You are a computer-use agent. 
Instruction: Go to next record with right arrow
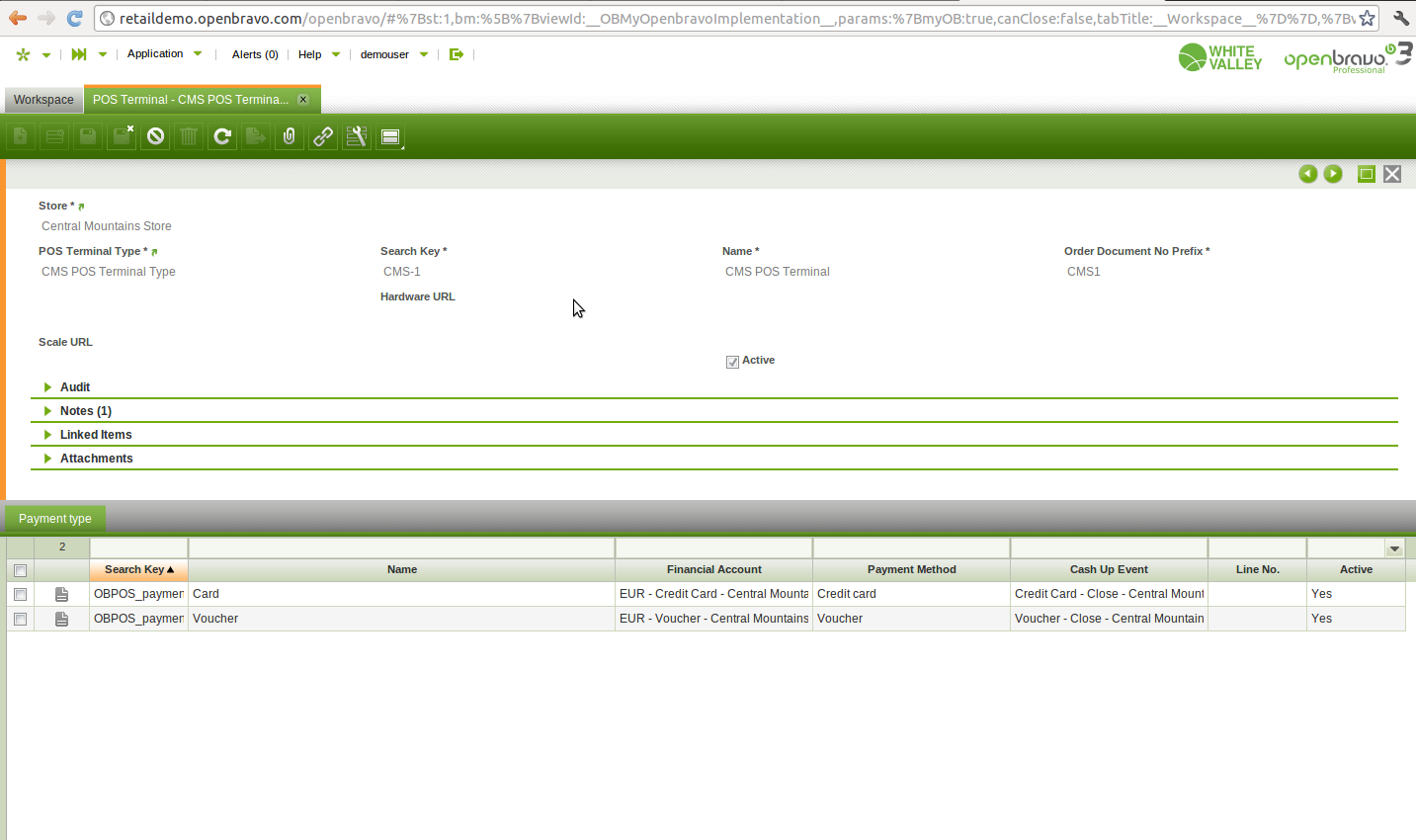pos(1333,174)
